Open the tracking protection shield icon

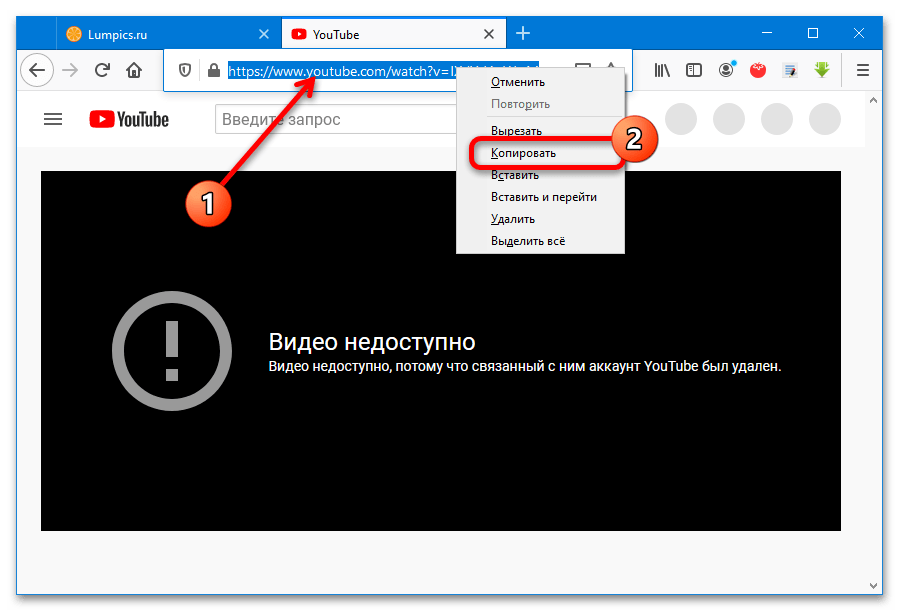pos(184,70)
